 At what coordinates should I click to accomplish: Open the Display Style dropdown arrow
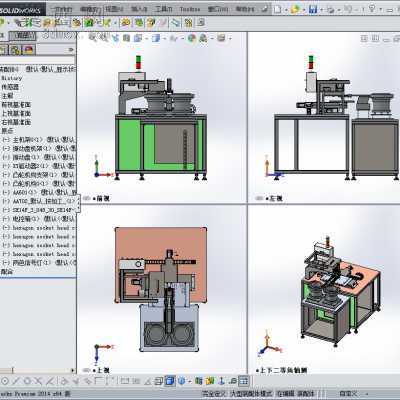[x=164, y=39]
